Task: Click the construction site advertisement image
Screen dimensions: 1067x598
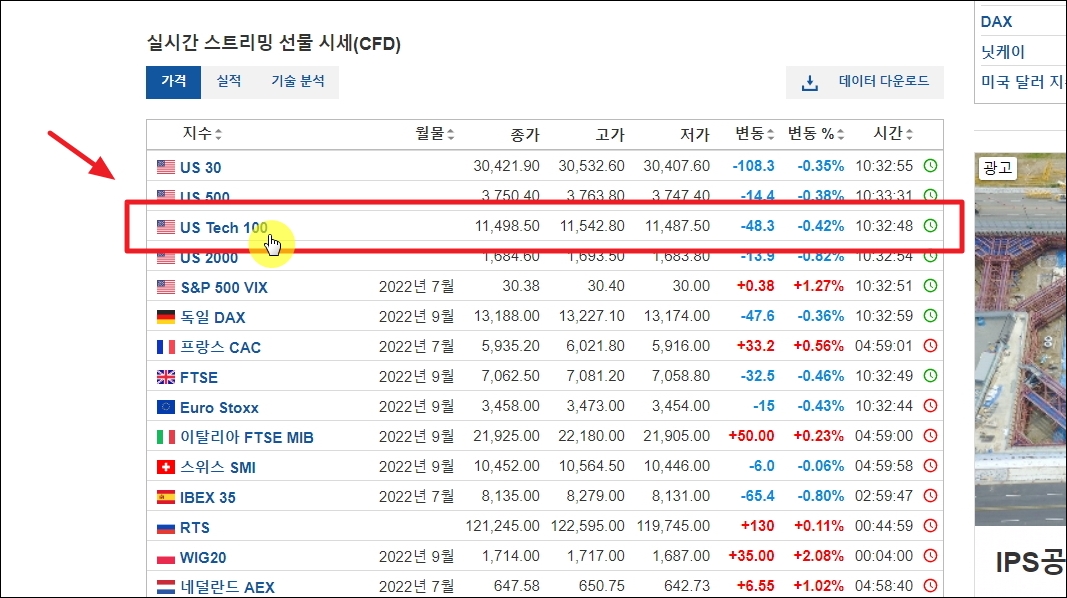Action: coord(1021,339)
